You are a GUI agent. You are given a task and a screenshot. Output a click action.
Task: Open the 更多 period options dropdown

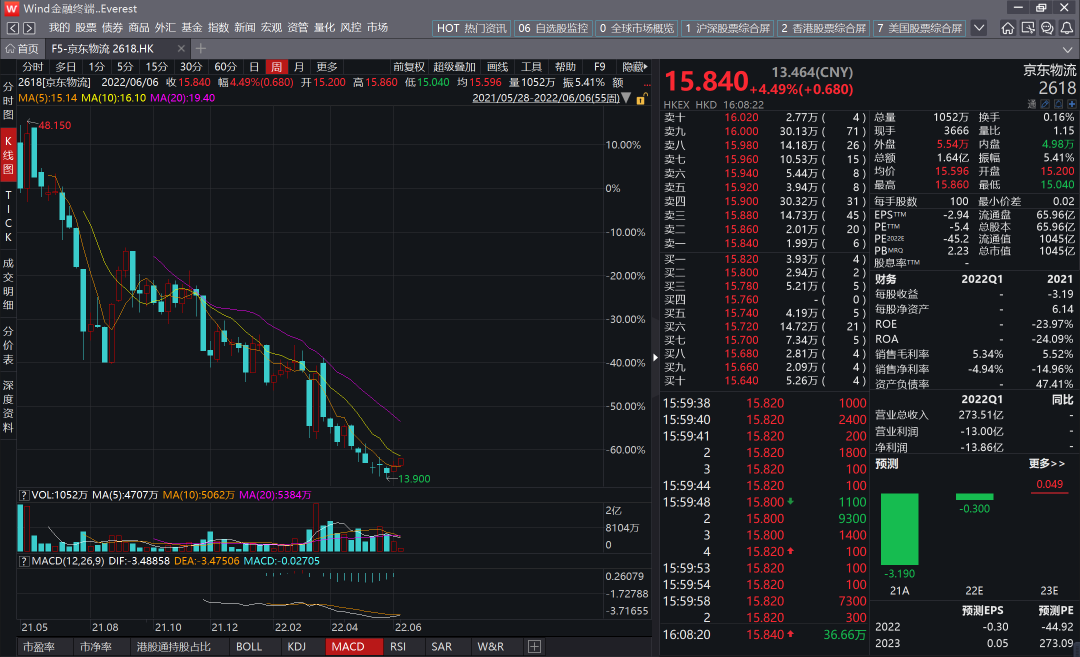pos(327,67)
